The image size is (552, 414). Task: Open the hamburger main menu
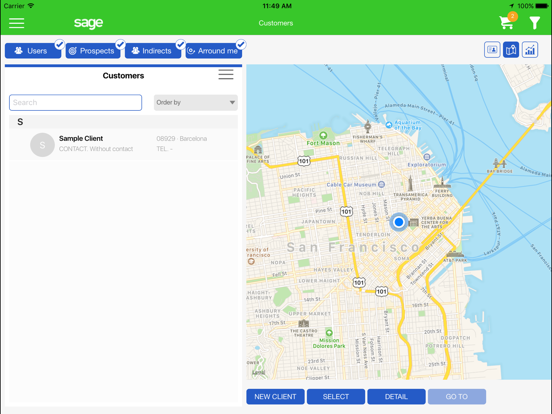17,23
